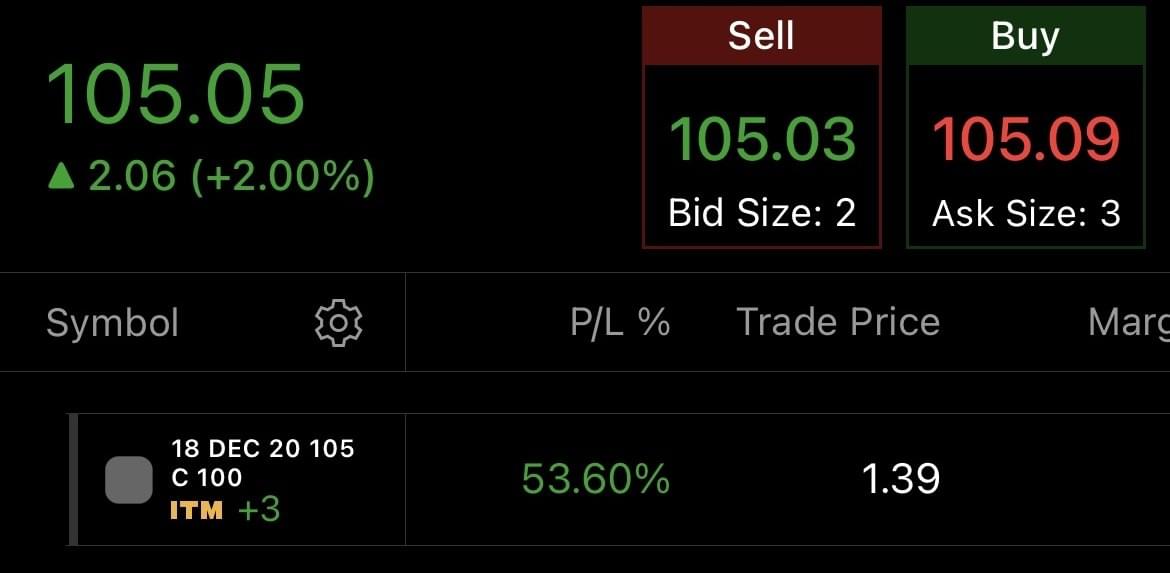The height and width of the screenshot is (573, 1170).
Task: Tap the Ask Size: 3 label
Action: [x=1026, y=213]
